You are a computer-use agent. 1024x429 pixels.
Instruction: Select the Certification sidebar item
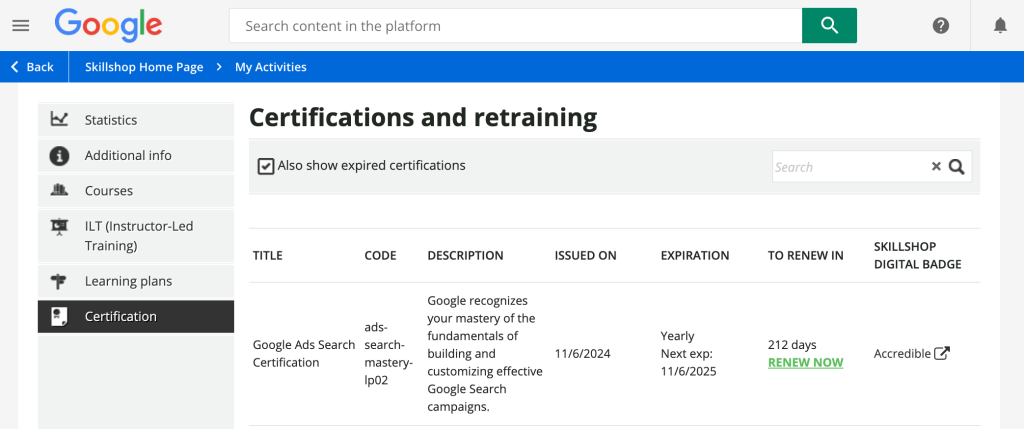pos(136,317)
